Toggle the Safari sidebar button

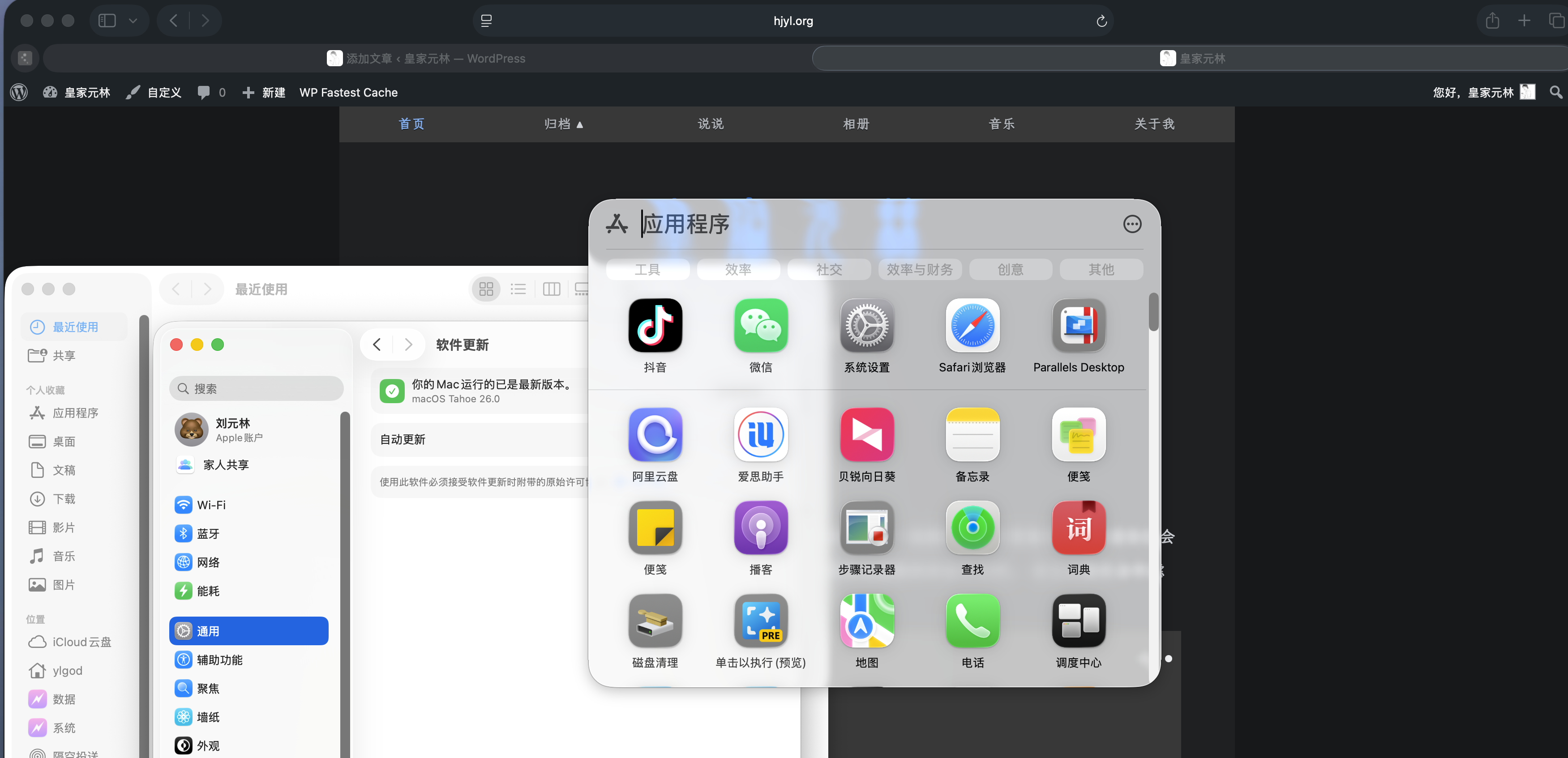107,21
